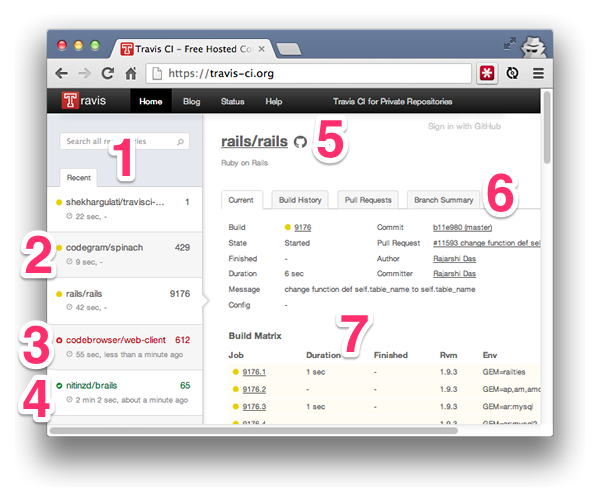Click the clock icon under codegram/spinach

(69, 262)
